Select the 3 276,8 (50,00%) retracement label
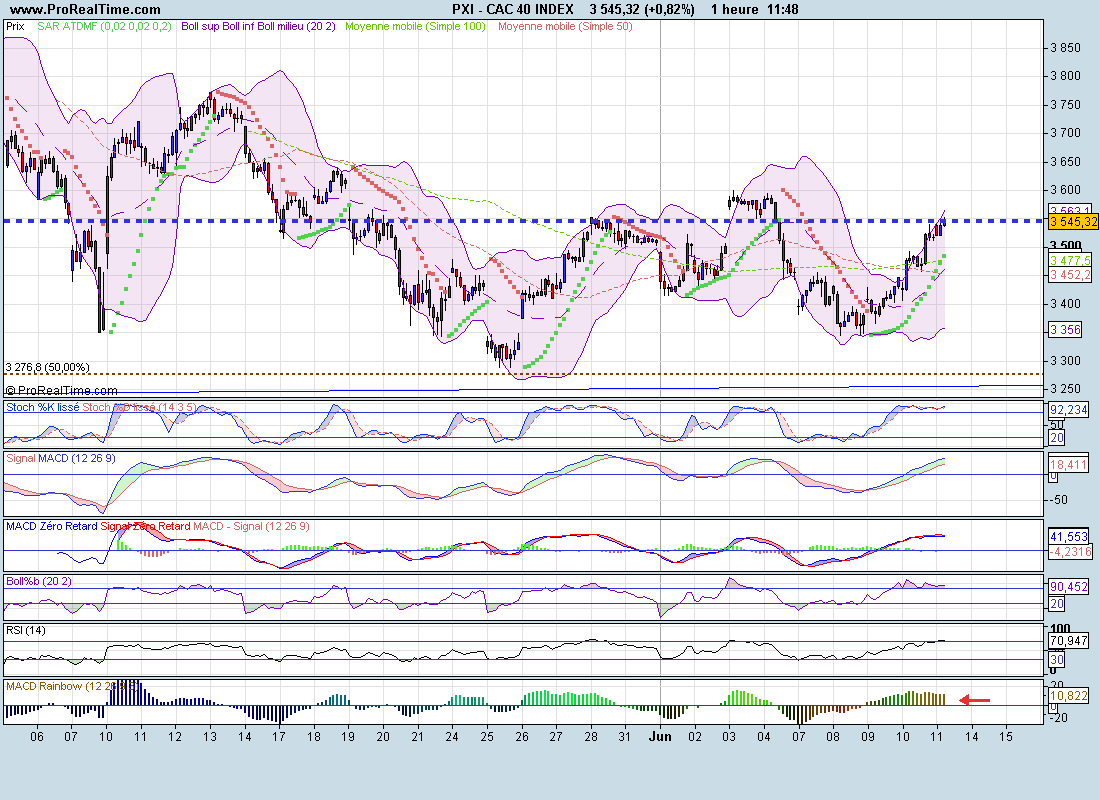The height and width of the screenshot is (800, 1100). pos(48,367)
